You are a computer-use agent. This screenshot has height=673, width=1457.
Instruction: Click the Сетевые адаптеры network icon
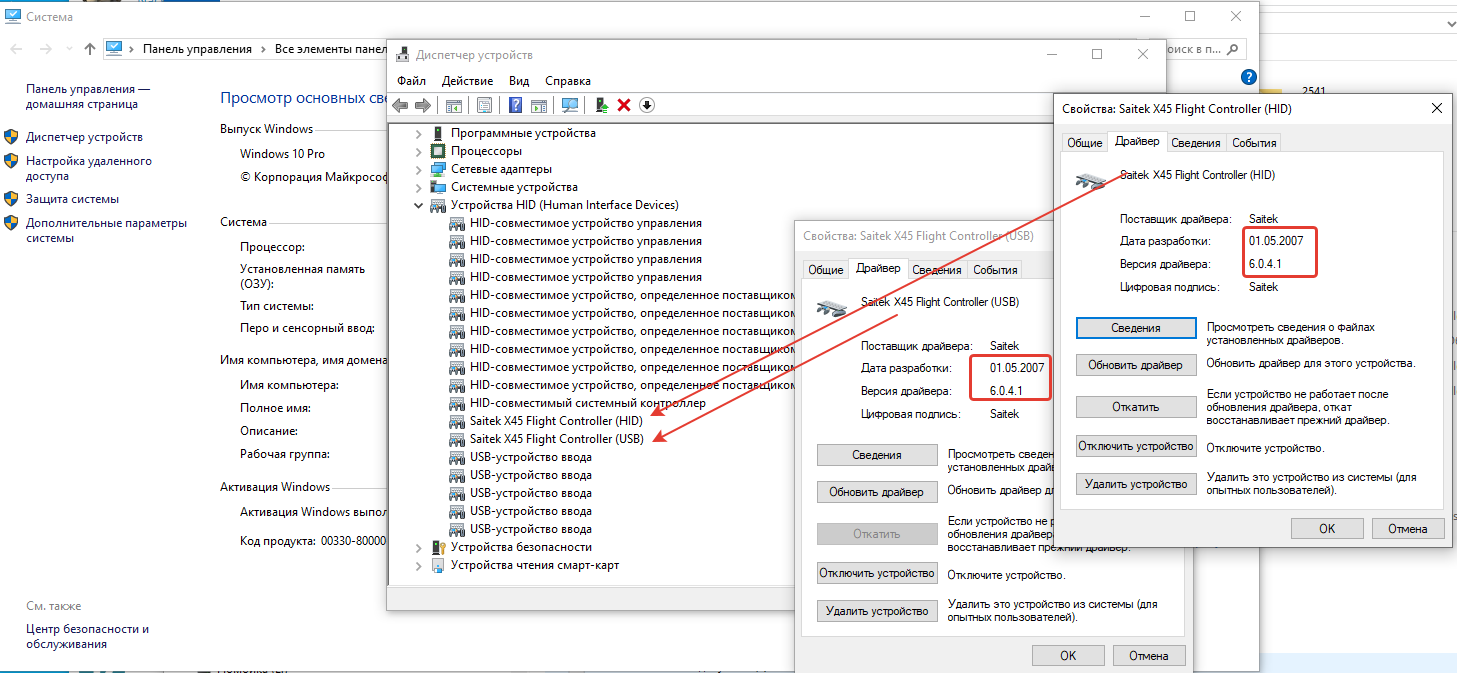[438, 169]
